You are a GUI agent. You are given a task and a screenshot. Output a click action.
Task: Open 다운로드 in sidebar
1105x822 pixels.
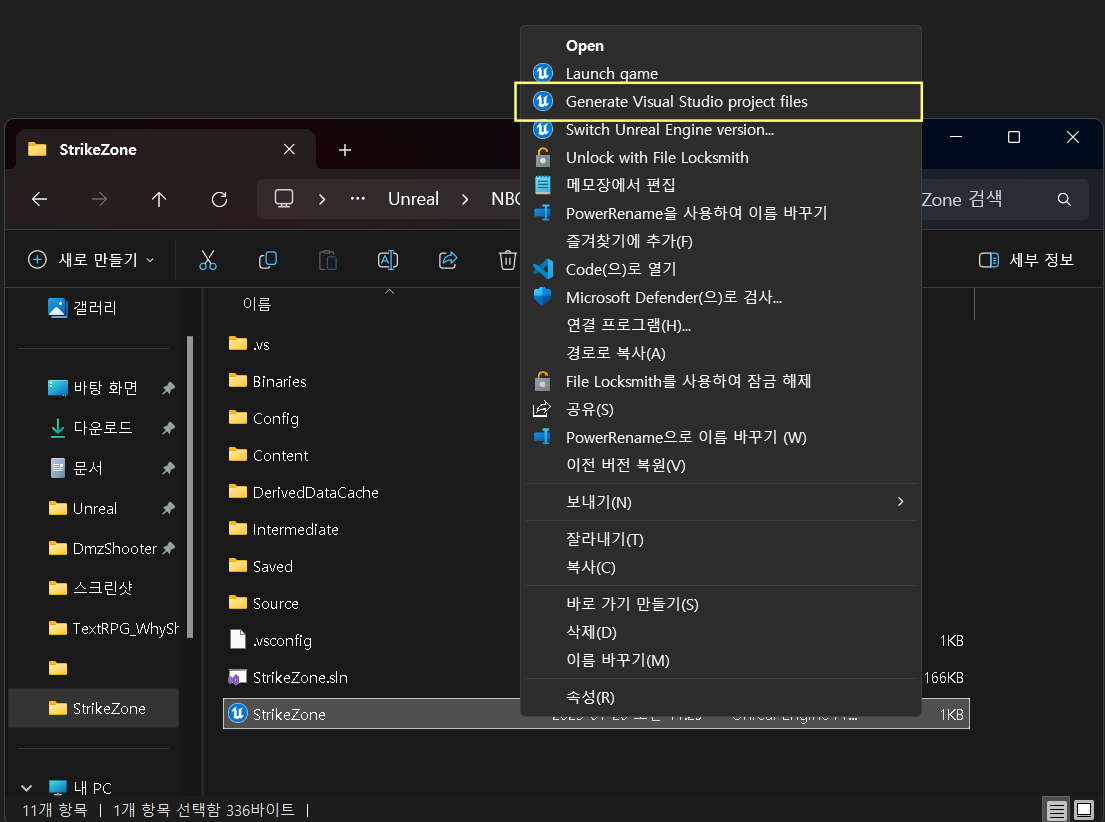pos(103,428)
